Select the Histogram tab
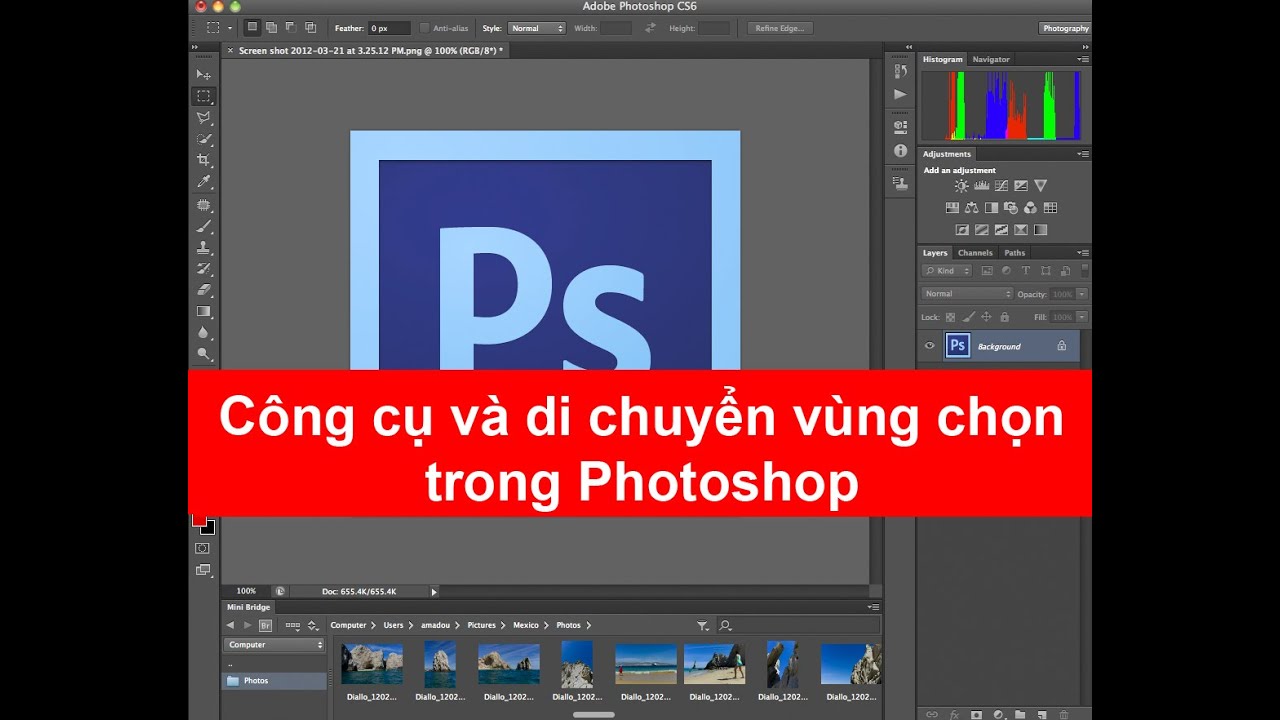This screenshot has width=1280, height=720. tap(942, 59)
